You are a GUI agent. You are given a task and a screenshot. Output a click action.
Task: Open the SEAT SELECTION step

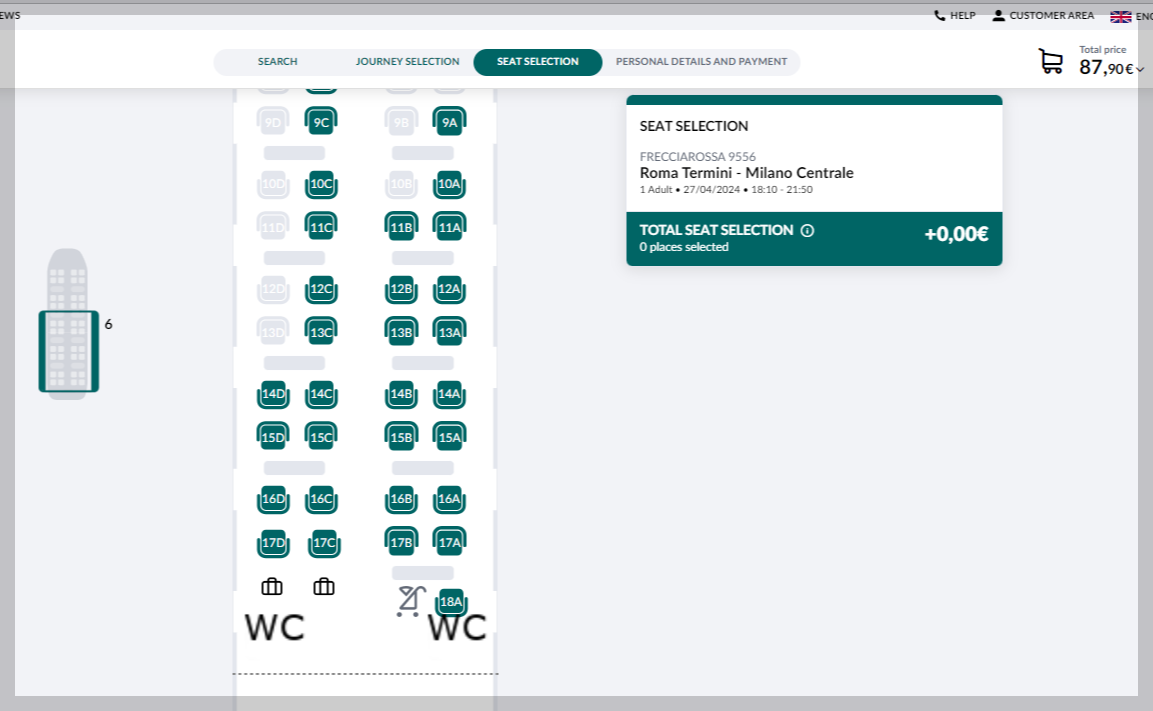pyautogui.click(x=538, y=62)
